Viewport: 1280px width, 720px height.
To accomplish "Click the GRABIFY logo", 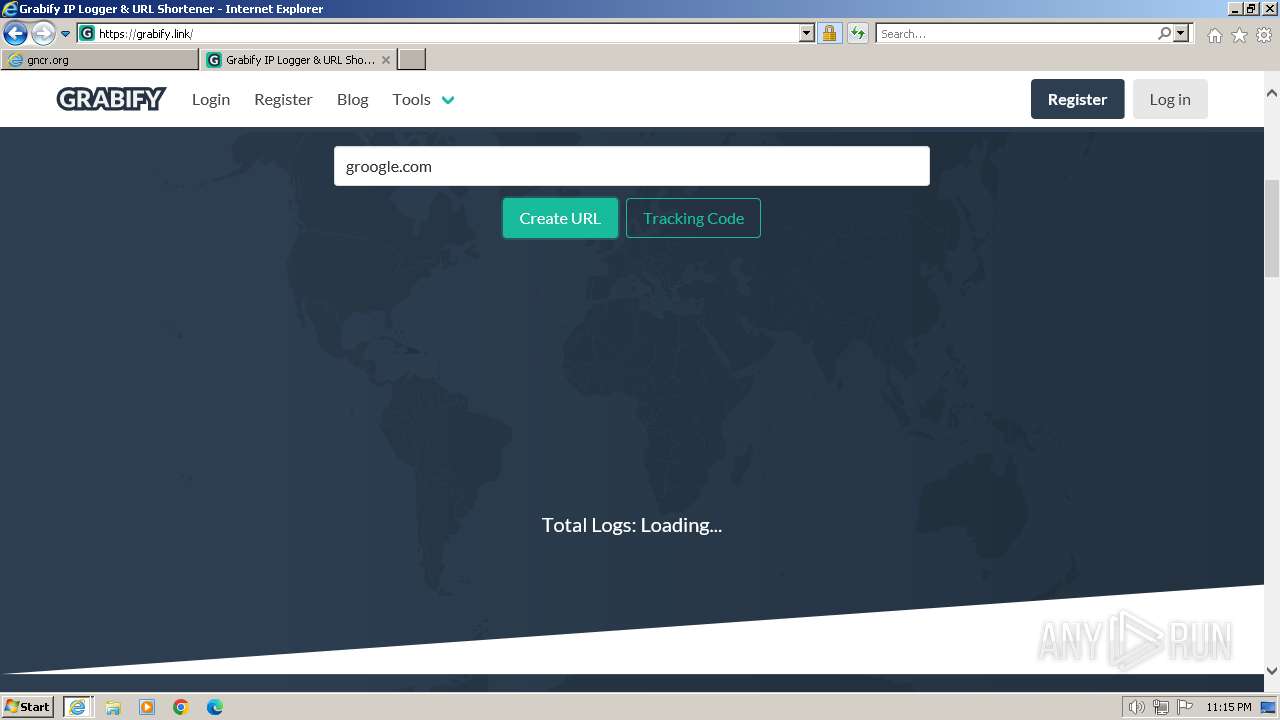I will click(111, 99).
